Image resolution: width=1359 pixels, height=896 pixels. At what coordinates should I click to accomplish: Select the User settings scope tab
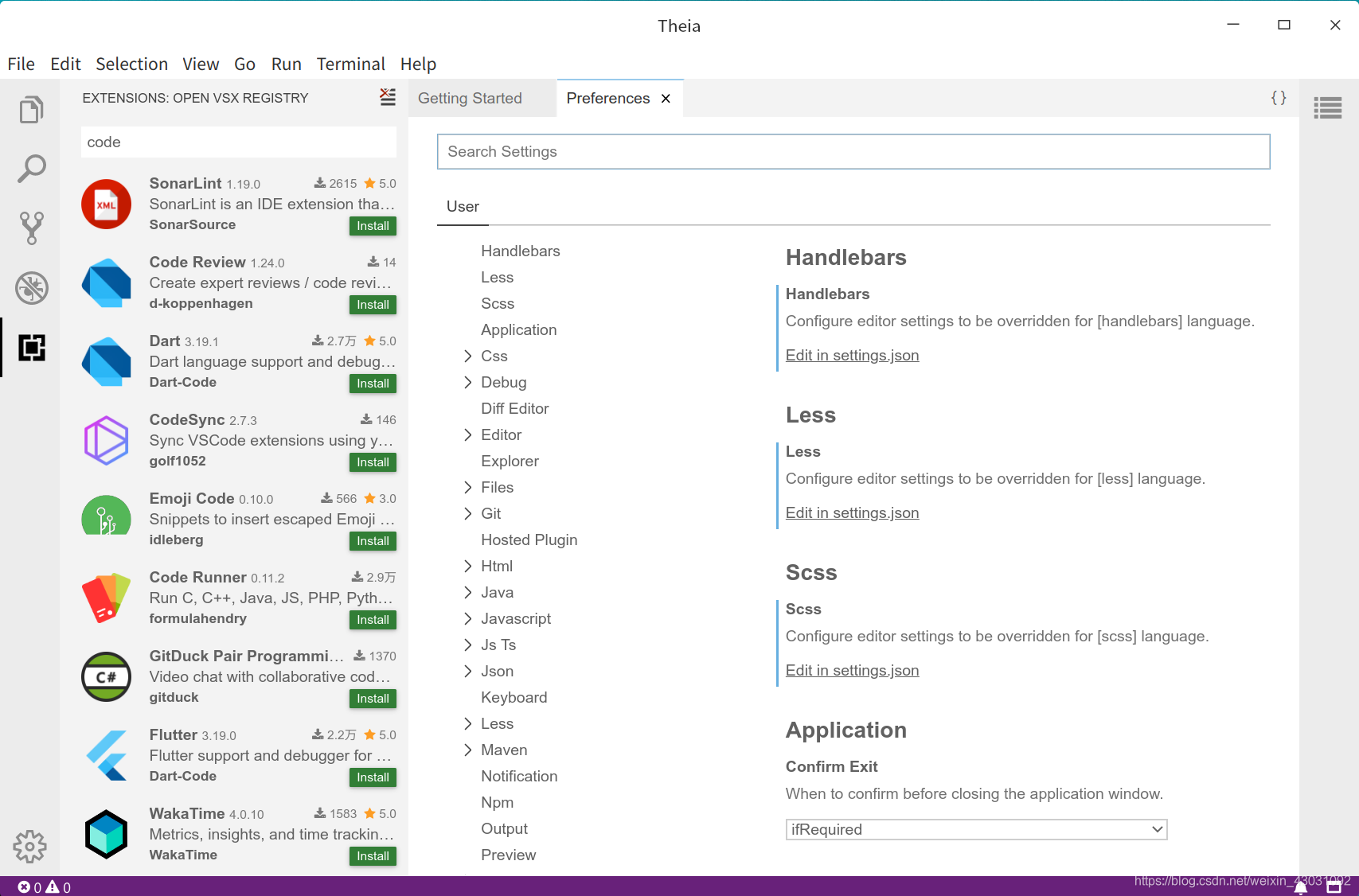click(x=463, y=207)
